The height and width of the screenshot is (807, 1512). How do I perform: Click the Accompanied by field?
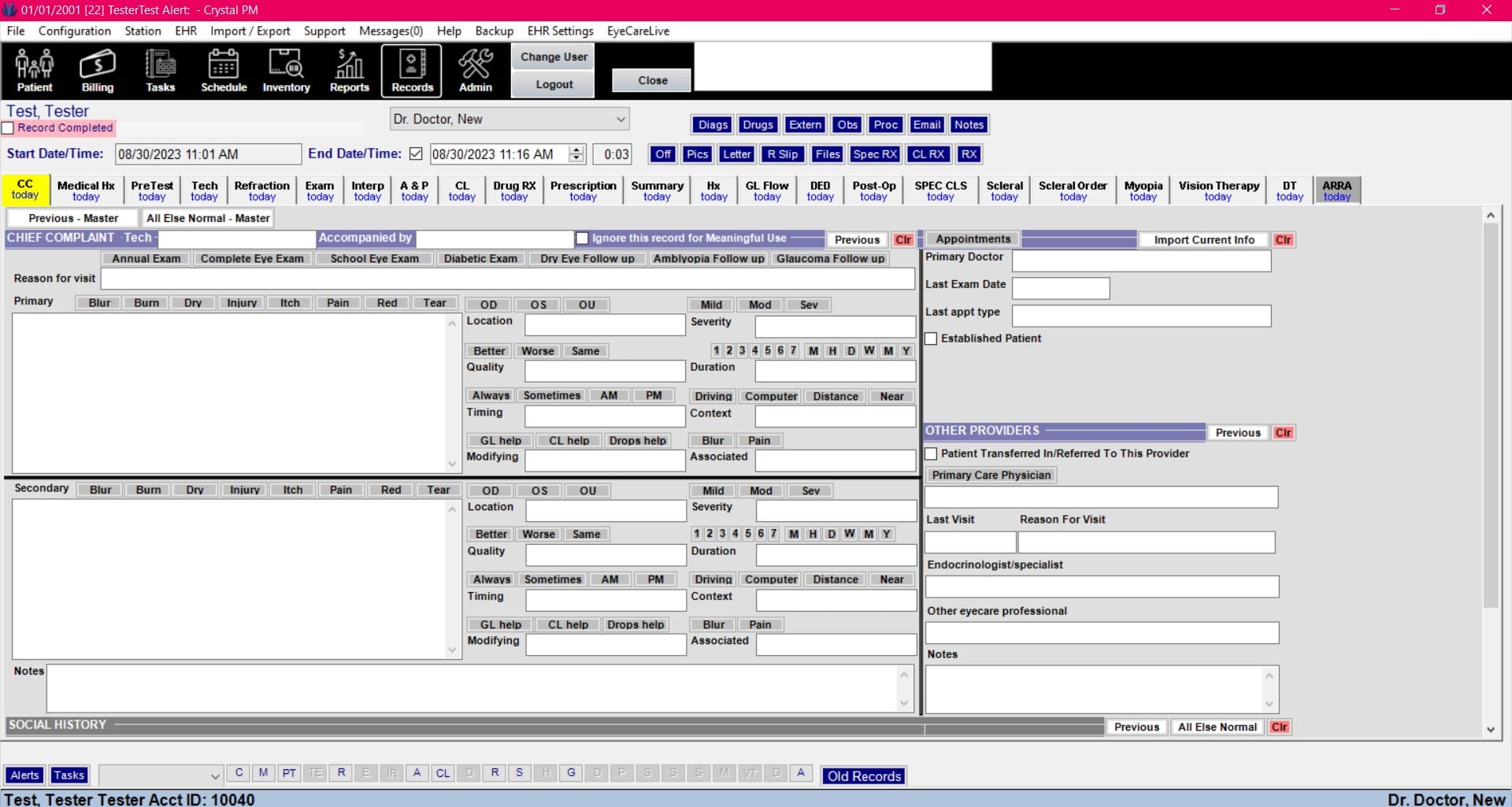[x=495, y=239]
